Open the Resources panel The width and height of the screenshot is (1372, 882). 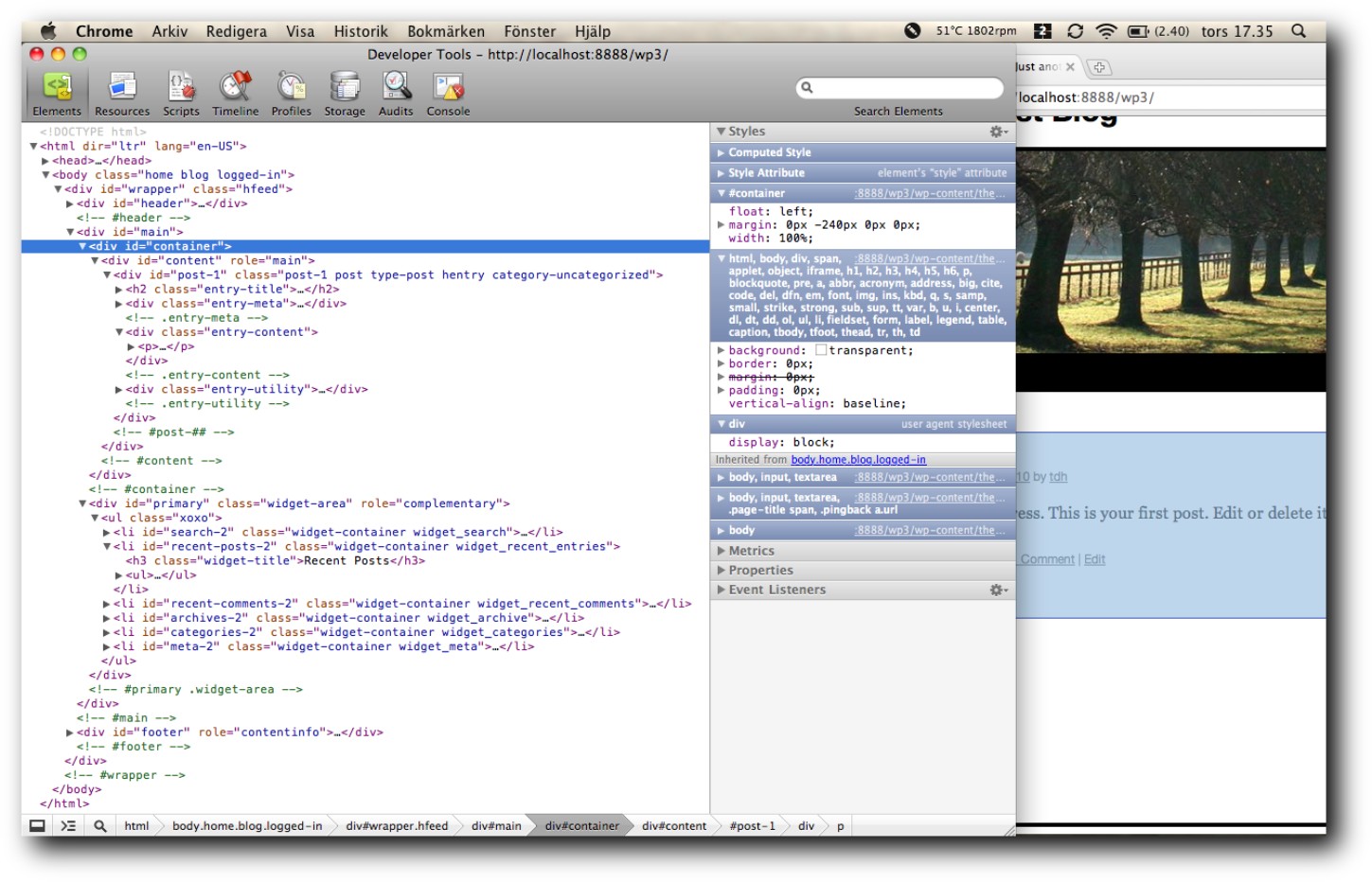click(122, 94)
